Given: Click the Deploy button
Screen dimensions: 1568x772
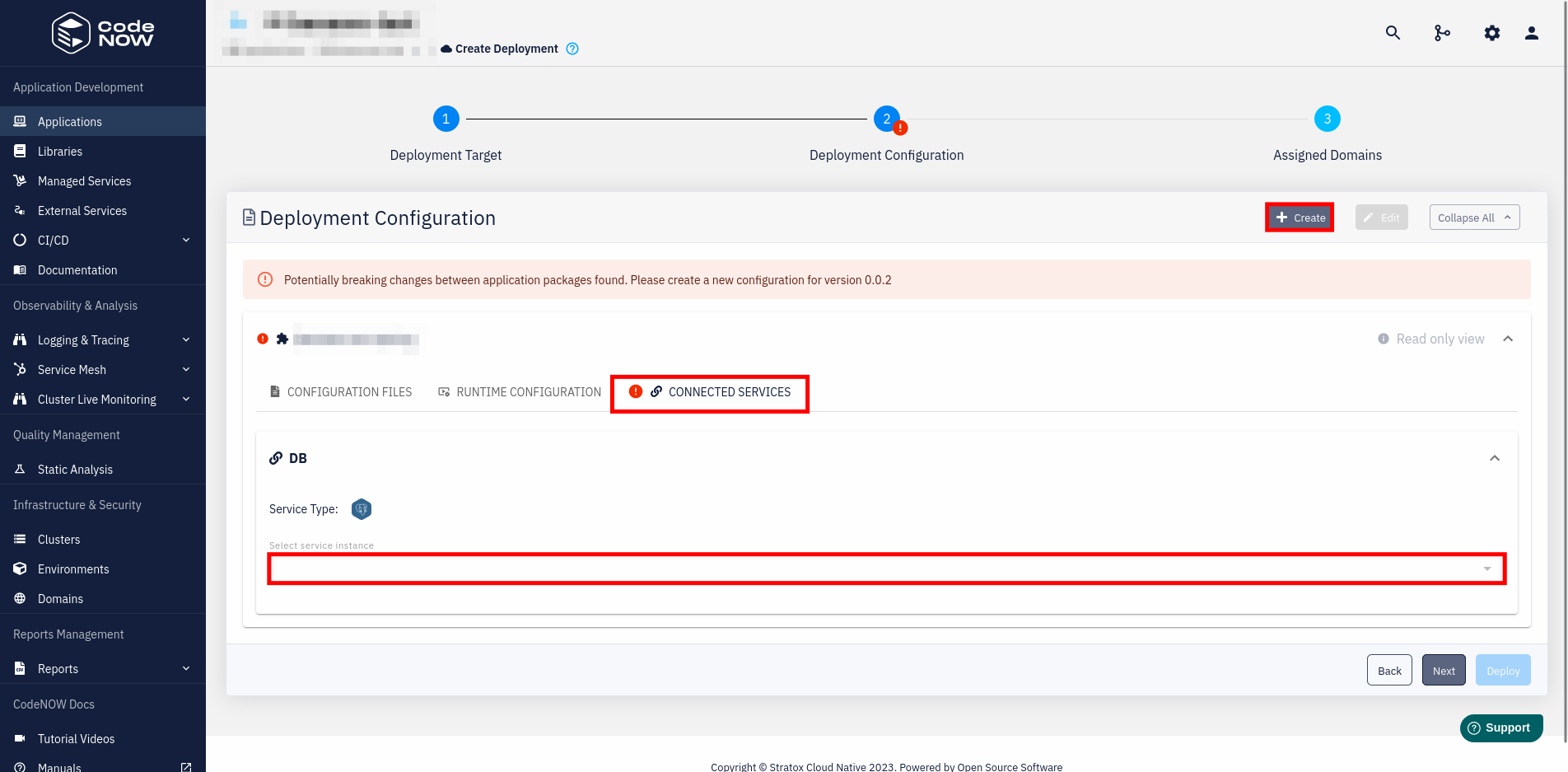Looking at the screenshot, I should point(1503,670).
